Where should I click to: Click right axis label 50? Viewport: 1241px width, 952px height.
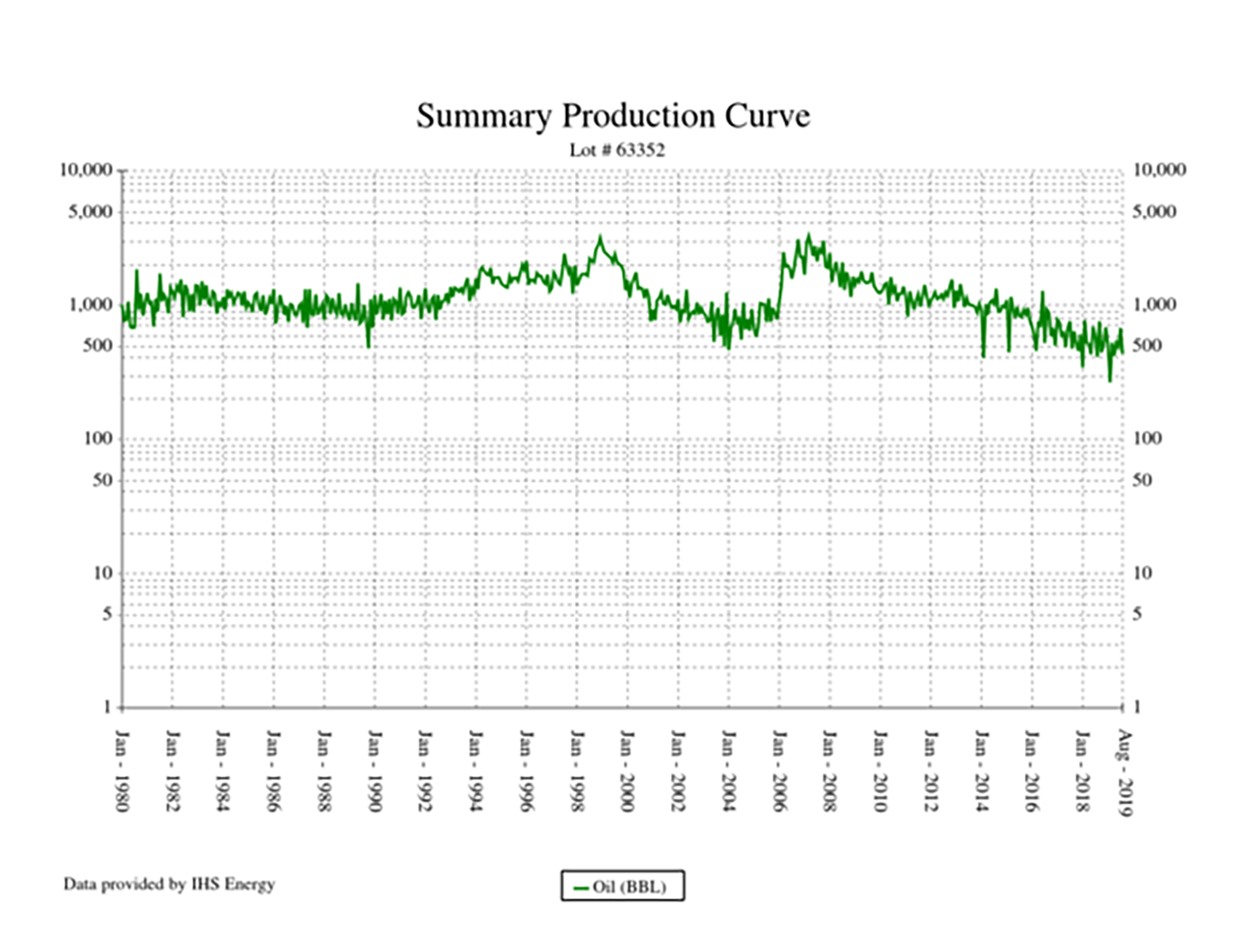tap(1143, 481)
